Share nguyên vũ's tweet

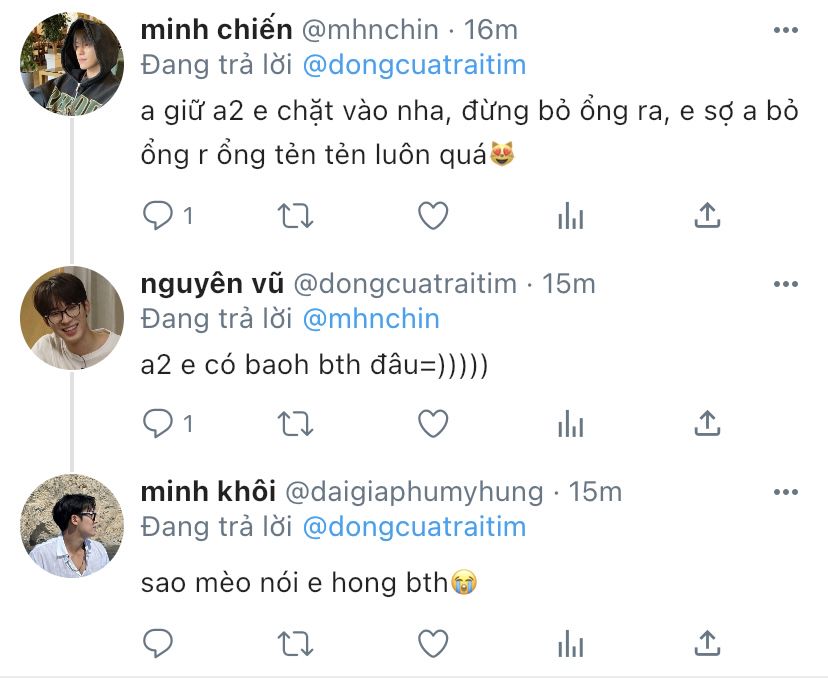(x=707, y=424)
